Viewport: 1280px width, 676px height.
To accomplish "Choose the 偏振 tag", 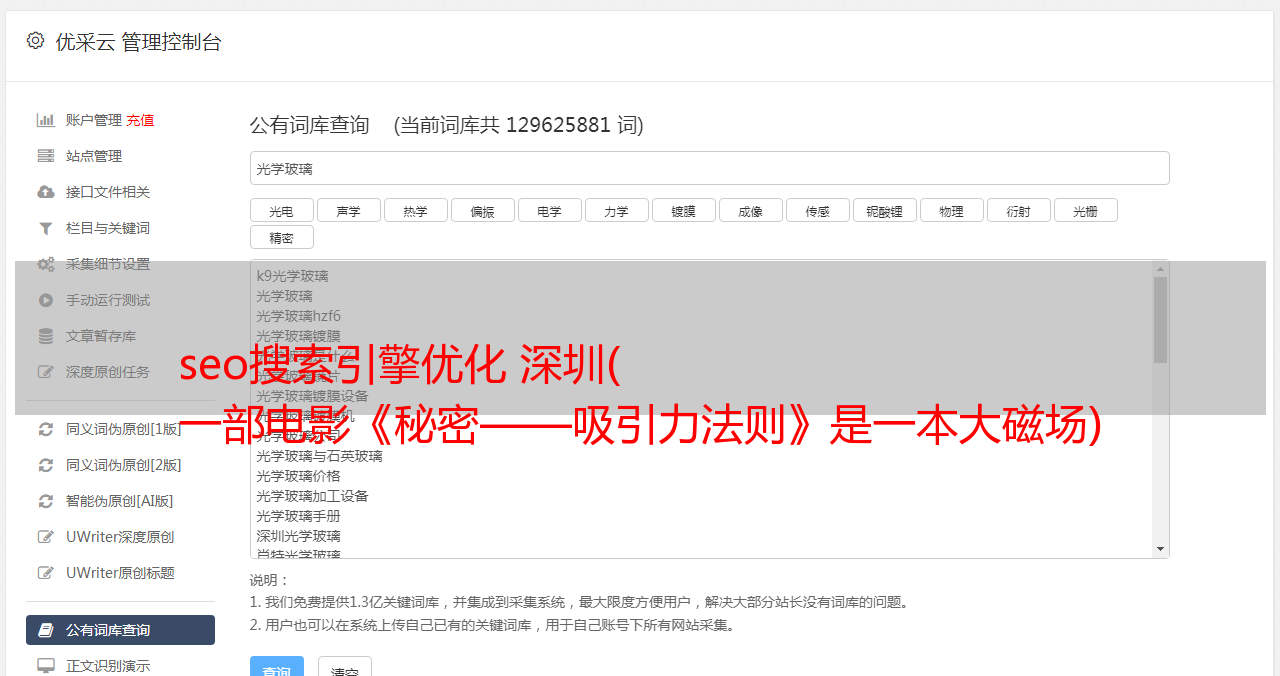I will [x=482, y=210].
